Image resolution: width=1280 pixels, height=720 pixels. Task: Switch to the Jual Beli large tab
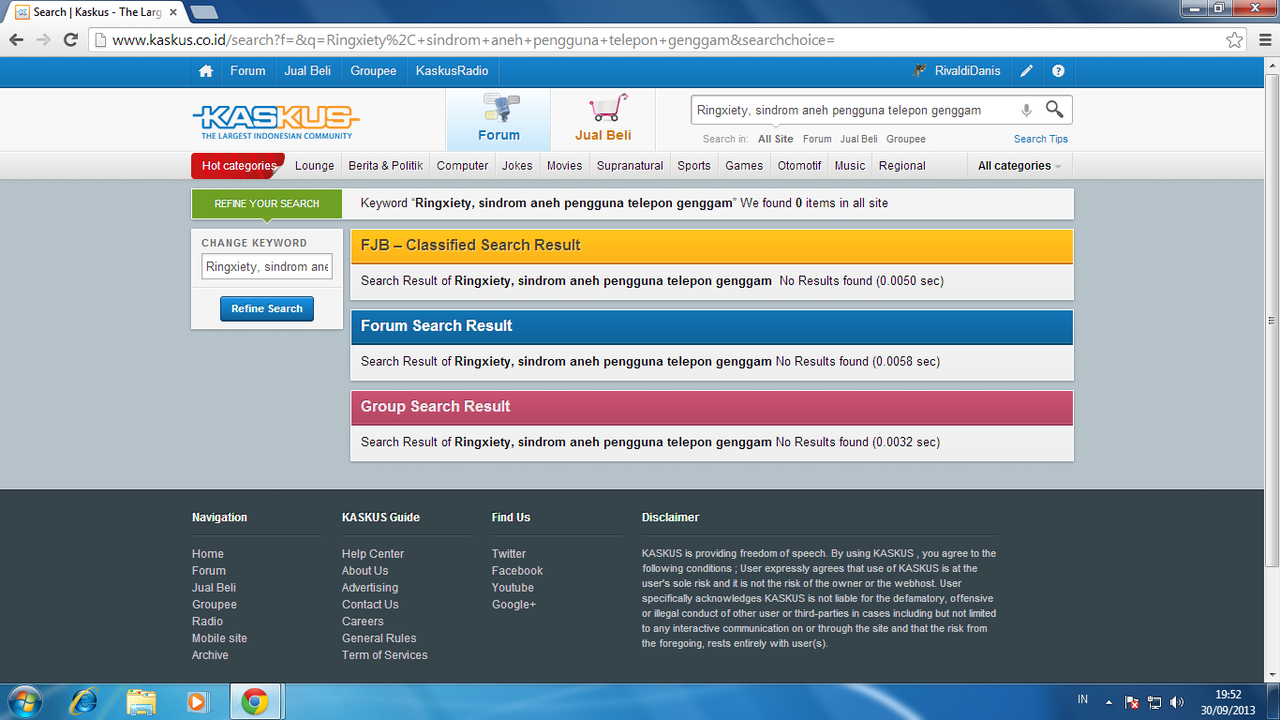tap(603, 119)
